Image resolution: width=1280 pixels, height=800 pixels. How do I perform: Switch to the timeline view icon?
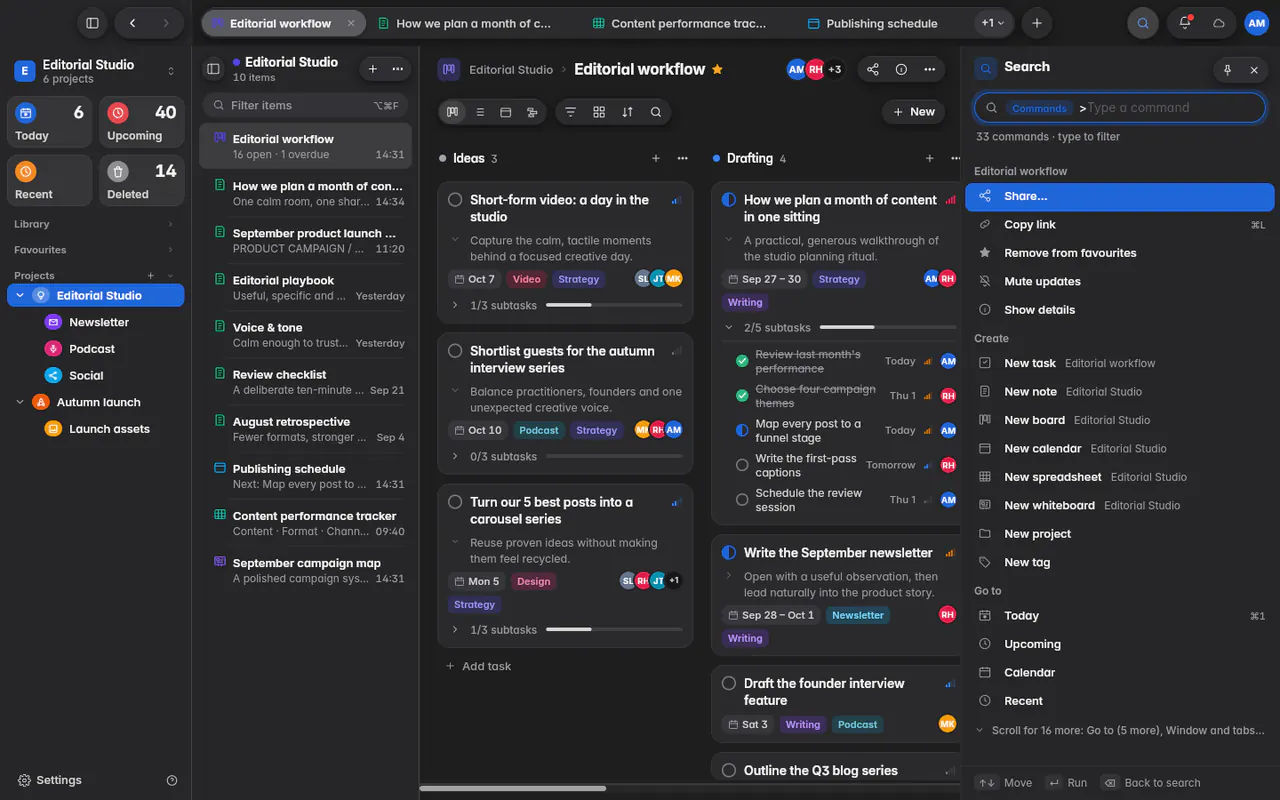pos(532,112)
